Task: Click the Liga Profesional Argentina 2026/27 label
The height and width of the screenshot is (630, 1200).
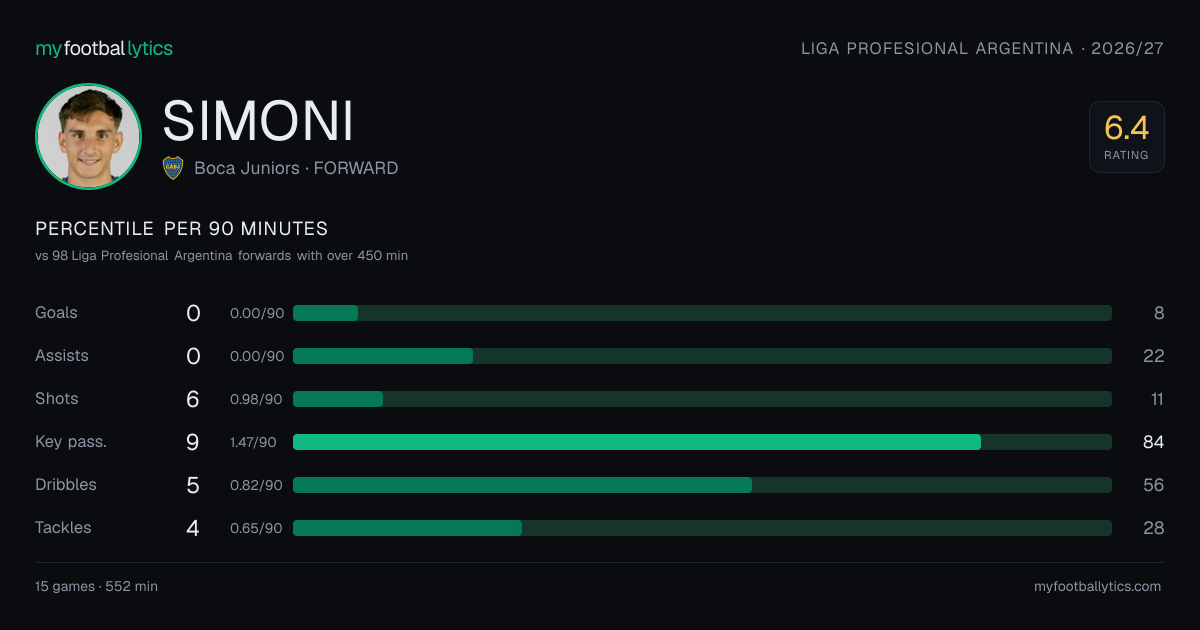Action: click(x=983, y=48)
